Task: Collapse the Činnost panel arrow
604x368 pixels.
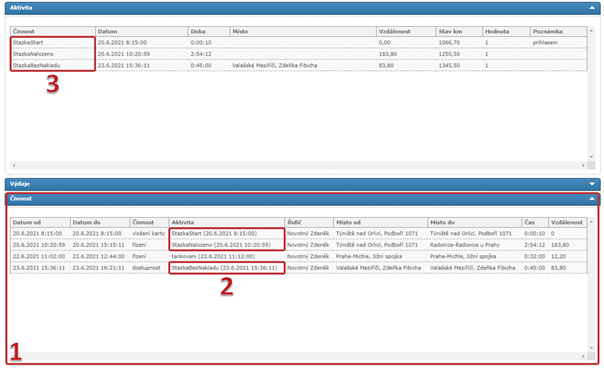Action: pos(592,199)
